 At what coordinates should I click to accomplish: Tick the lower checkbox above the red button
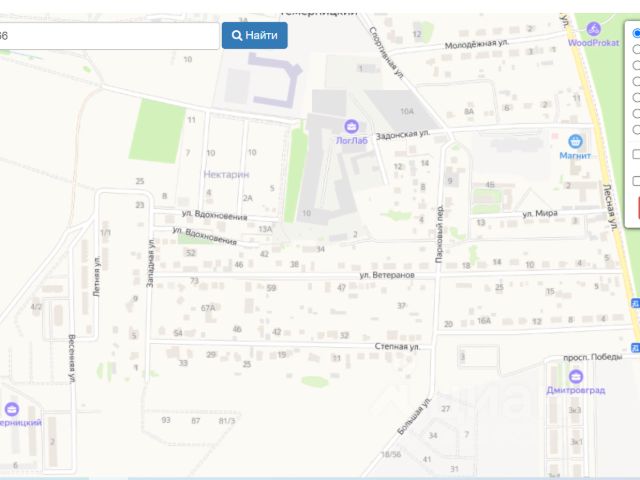pyautogui.click(x=636, y=181)
